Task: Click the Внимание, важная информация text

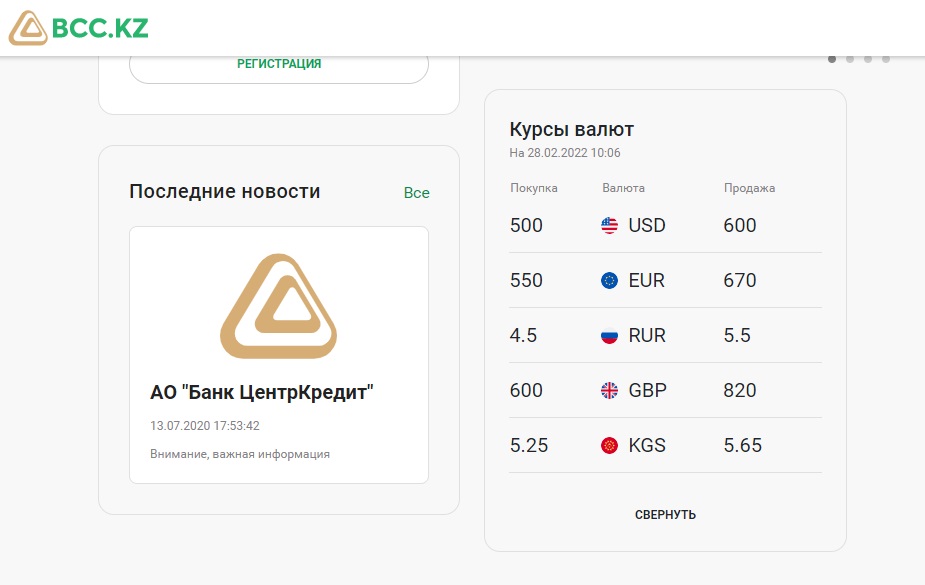Action: click(x=240, y=454)
